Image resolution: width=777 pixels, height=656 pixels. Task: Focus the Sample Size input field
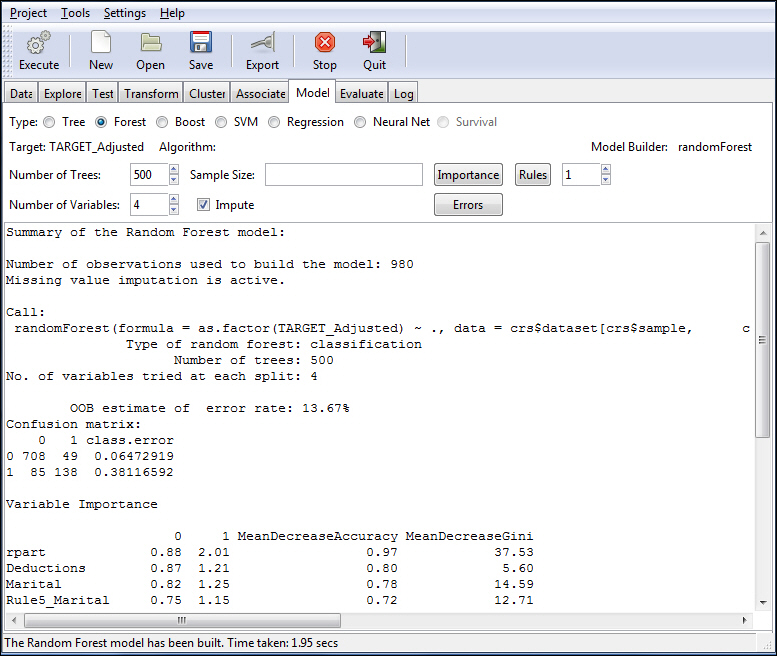[344, 175]
